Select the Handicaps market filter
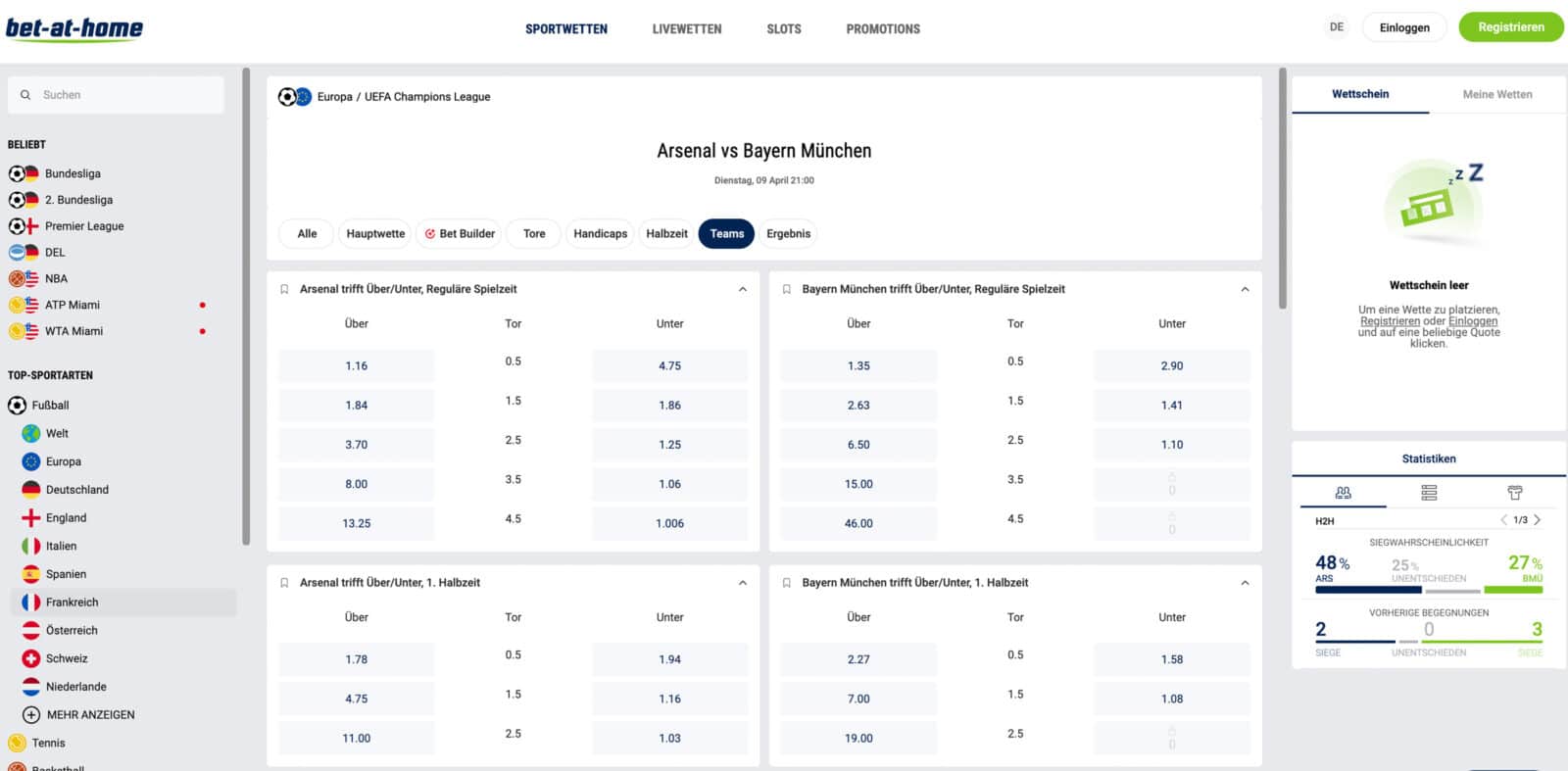This screenshot has width=1568, height=771. [x=600, y=233]
